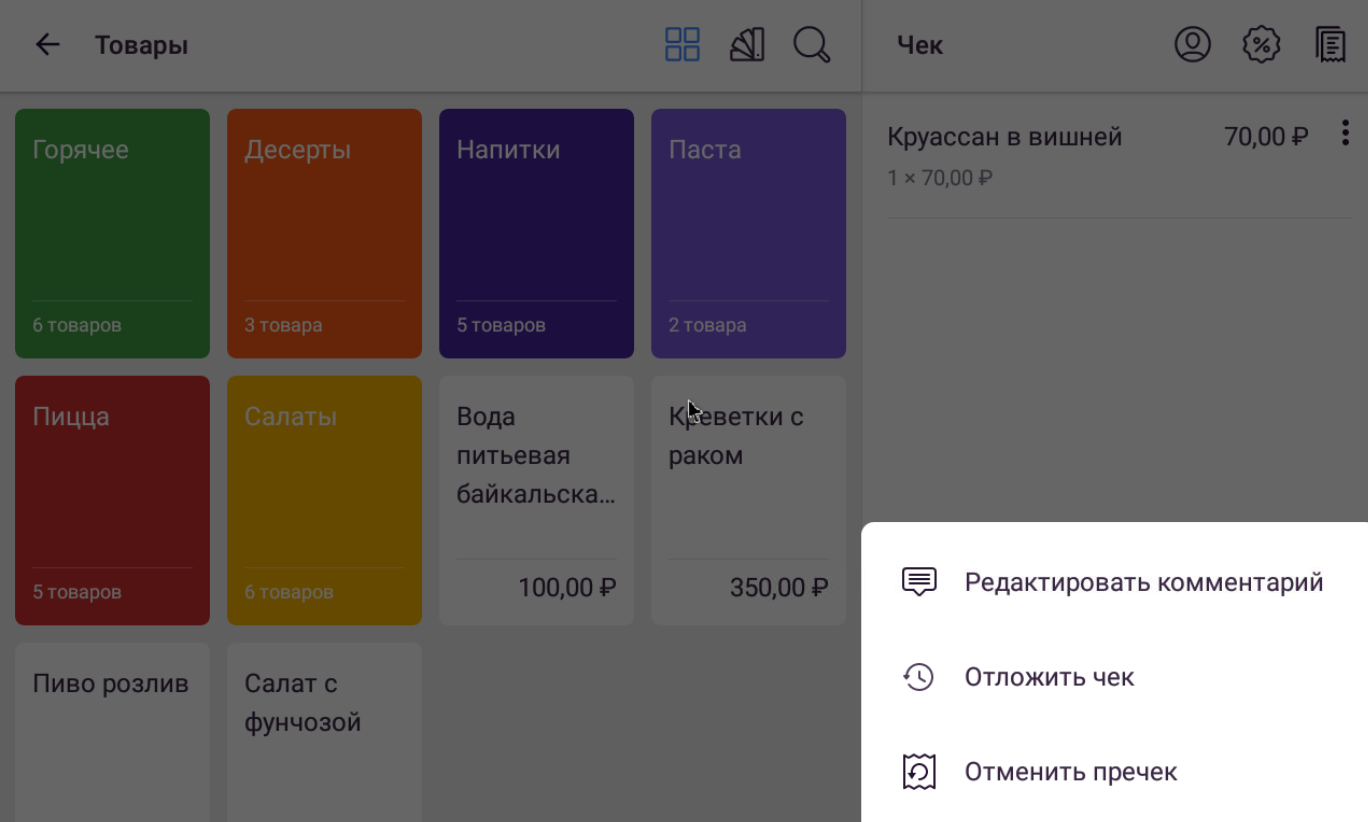The image size is (1368, 822).
Task: Click the 5 товаров label on Пицца
Action: pyautogui.click(x=77, y=592)
